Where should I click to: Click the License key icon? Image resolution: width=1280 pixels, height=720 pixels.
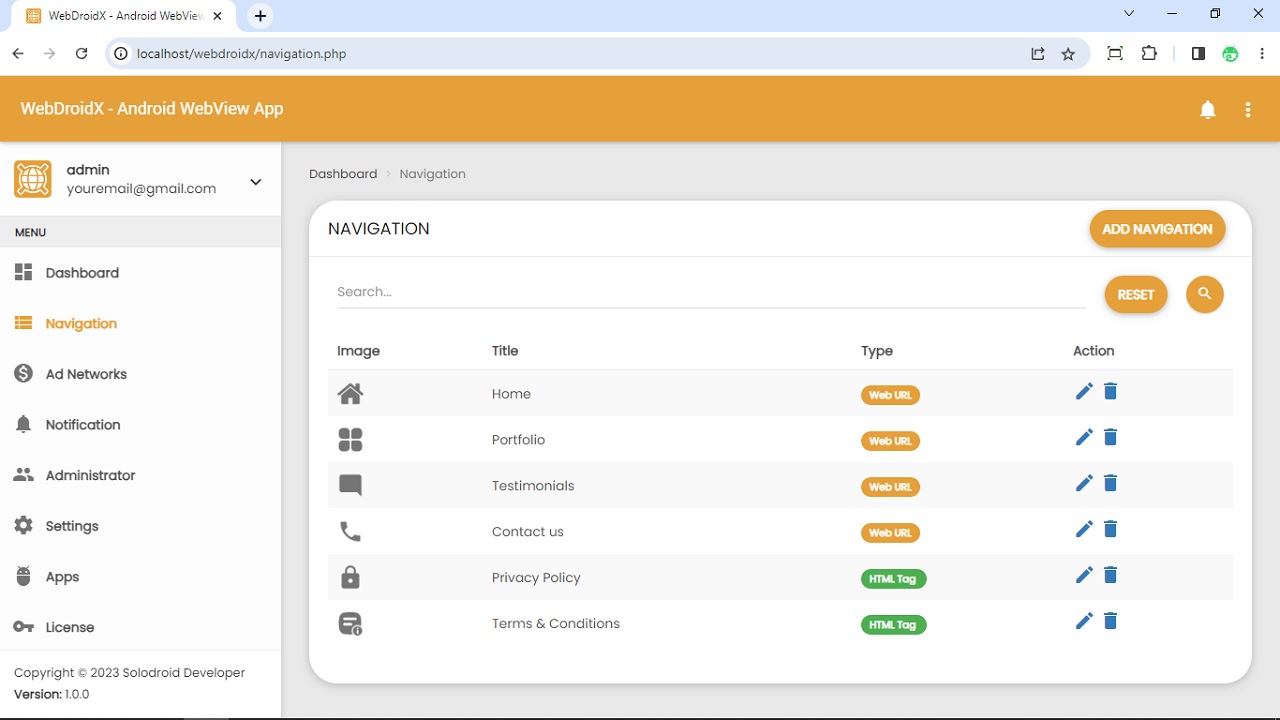pyautogui.click(x=23, y=626)
